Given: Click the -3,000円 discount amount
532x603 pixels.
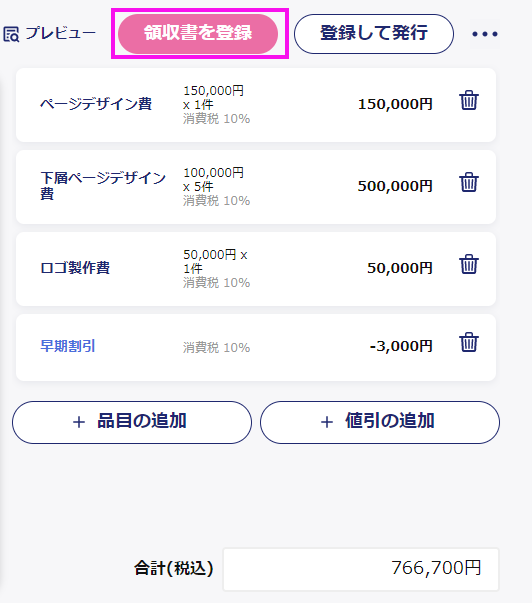Looking at the screenshot, I should tap(401, 346).
